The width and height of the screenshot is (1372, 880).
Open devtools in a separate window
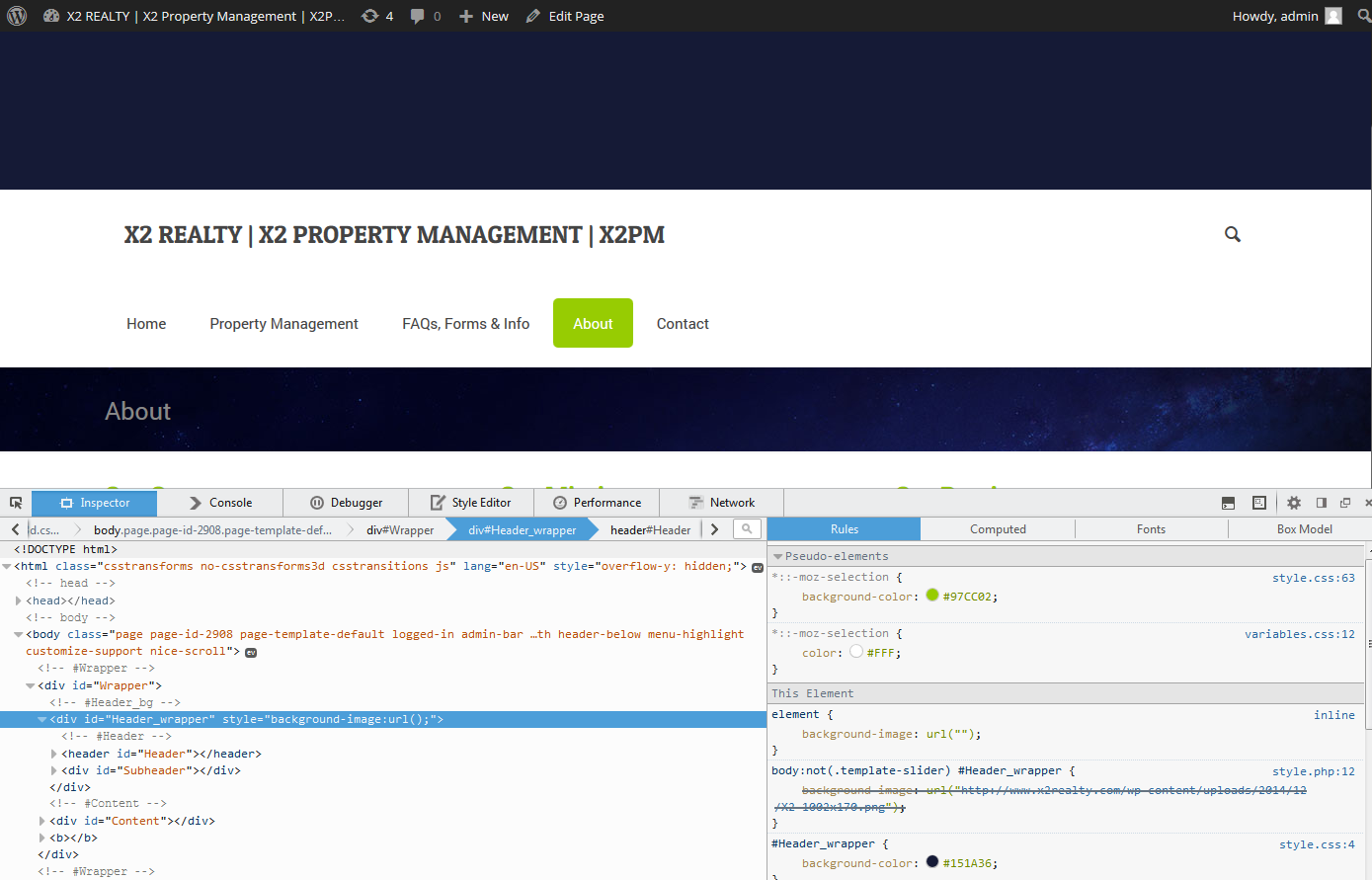[1345, 503]
